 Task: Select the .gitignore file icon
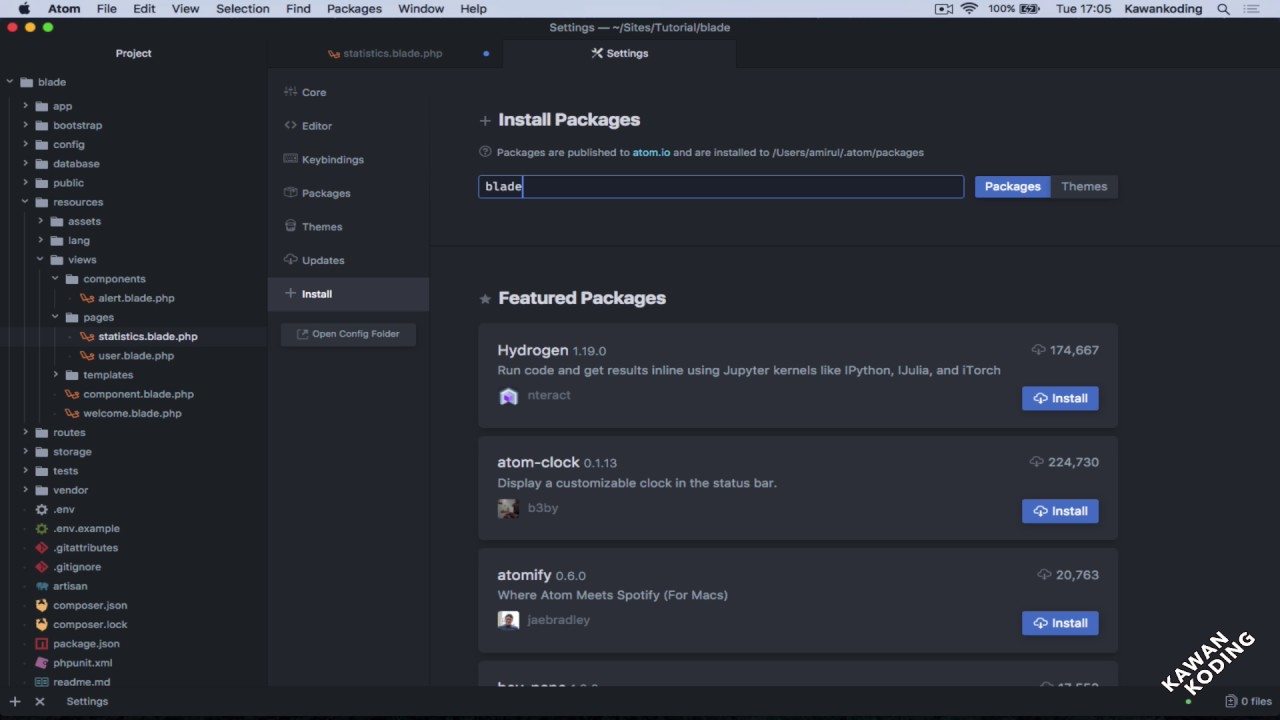[41, 567]
